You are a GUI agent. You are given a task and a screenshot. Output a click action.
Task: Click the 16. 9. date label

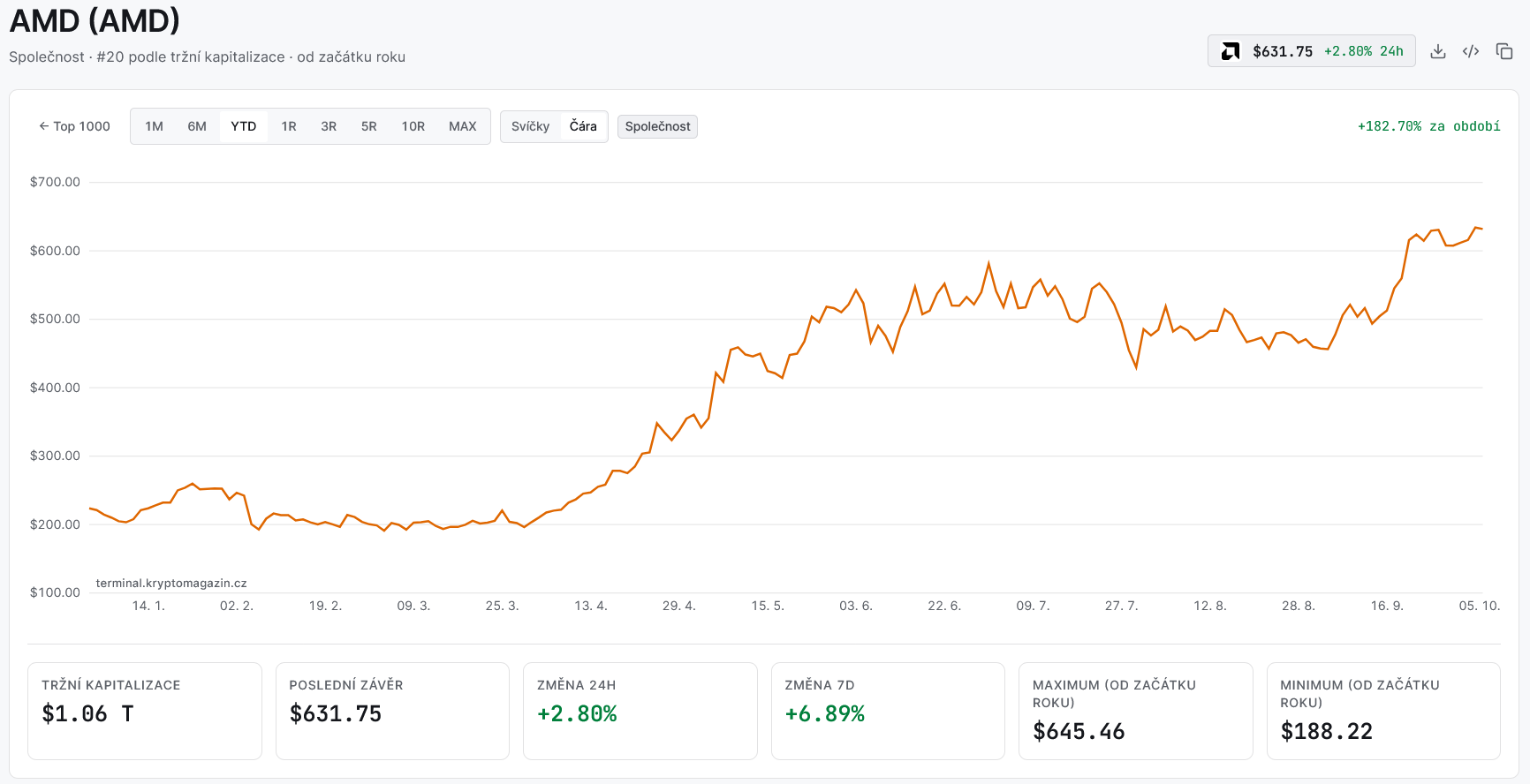click(1387, 606)
